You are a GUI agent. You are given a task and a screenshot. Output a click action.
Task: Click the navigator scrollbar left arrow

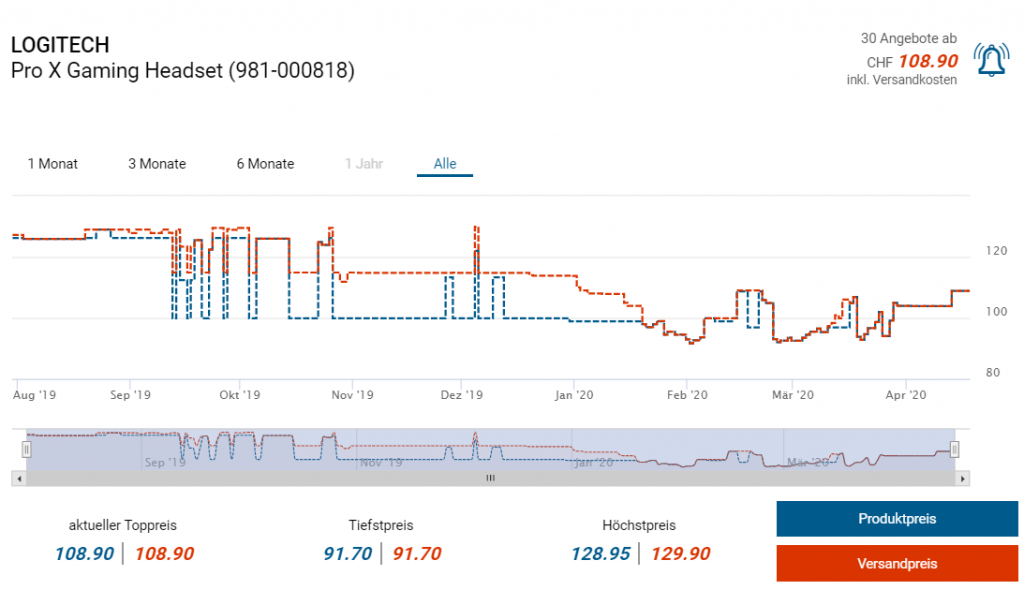[x=17, y=479]
